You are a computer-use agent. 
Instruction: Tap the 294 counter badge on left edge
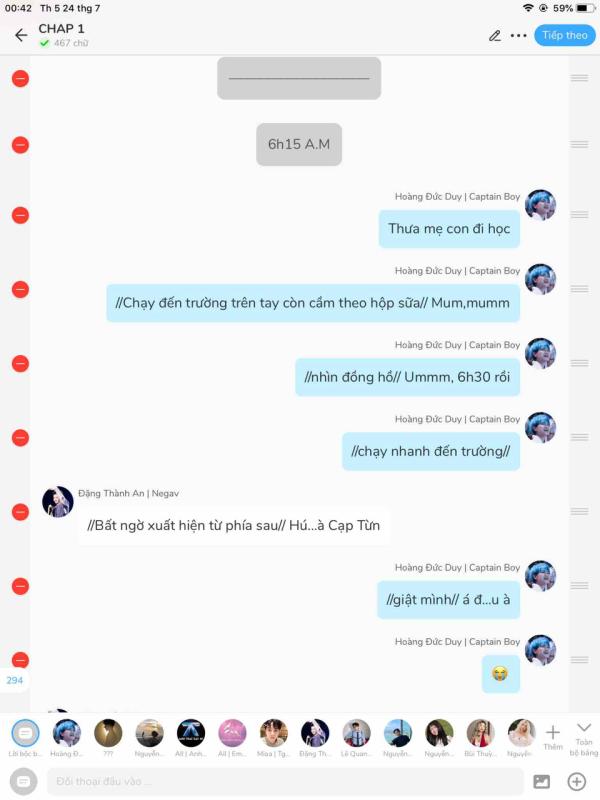14,680
